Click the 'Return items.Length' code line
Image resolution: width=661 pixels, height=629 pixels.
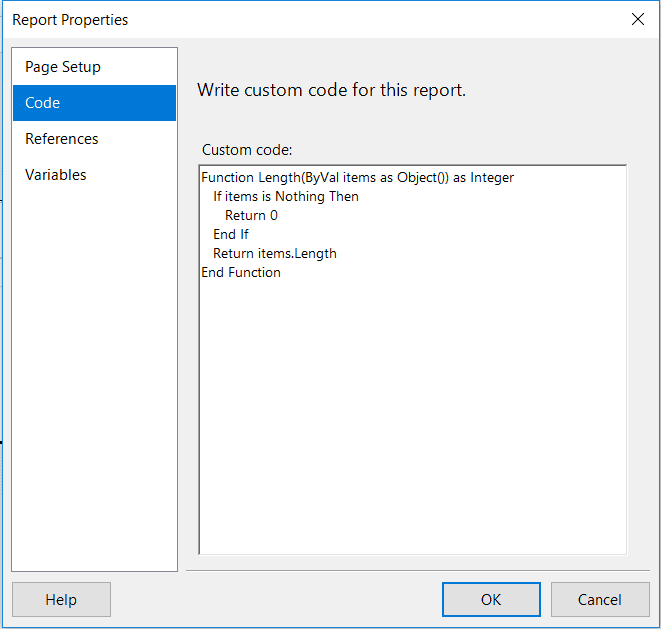click(x=275, y=254)
